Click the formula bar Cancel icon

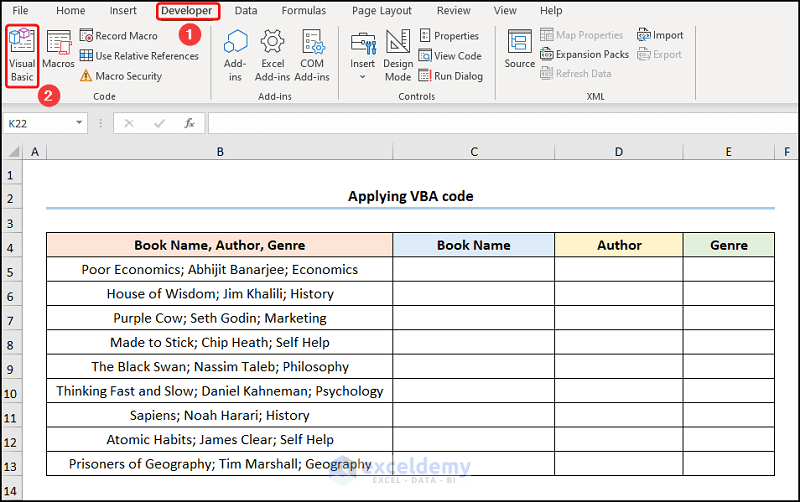(129, 123)
